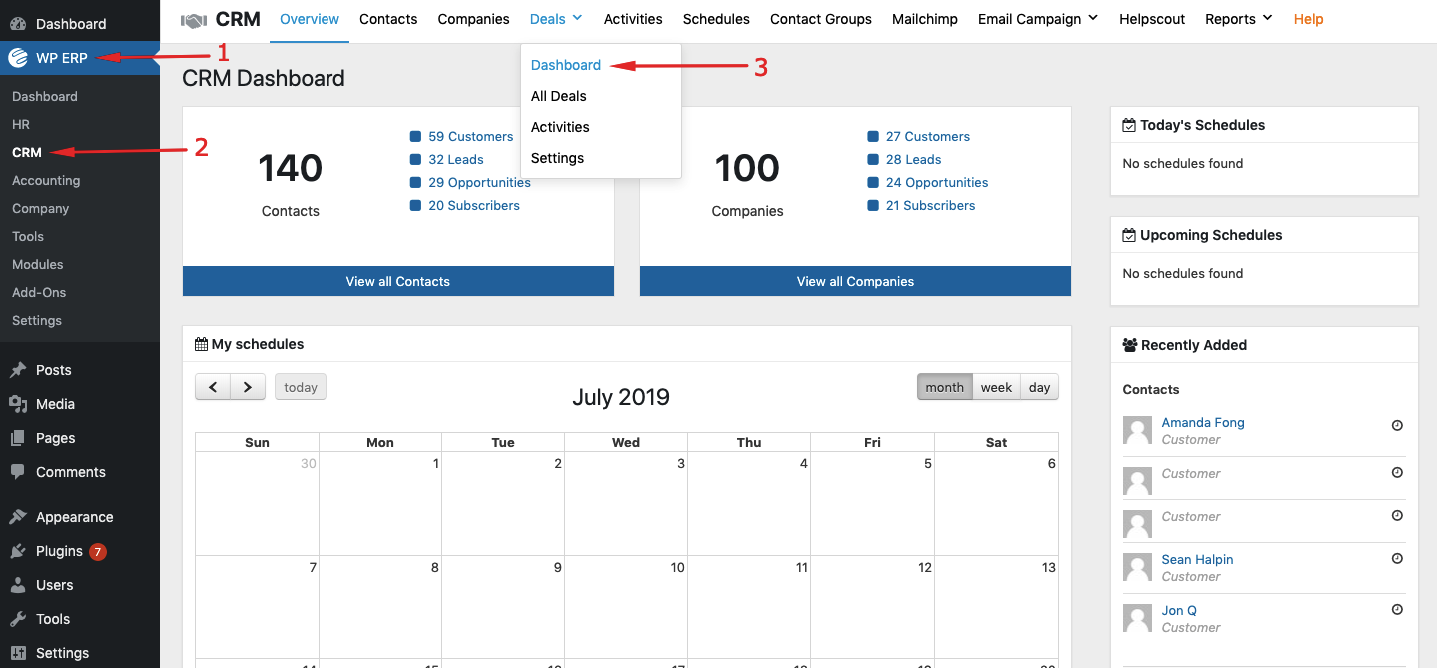
Task: Click July 1 in the calendar
Action: tap(380, 504)
